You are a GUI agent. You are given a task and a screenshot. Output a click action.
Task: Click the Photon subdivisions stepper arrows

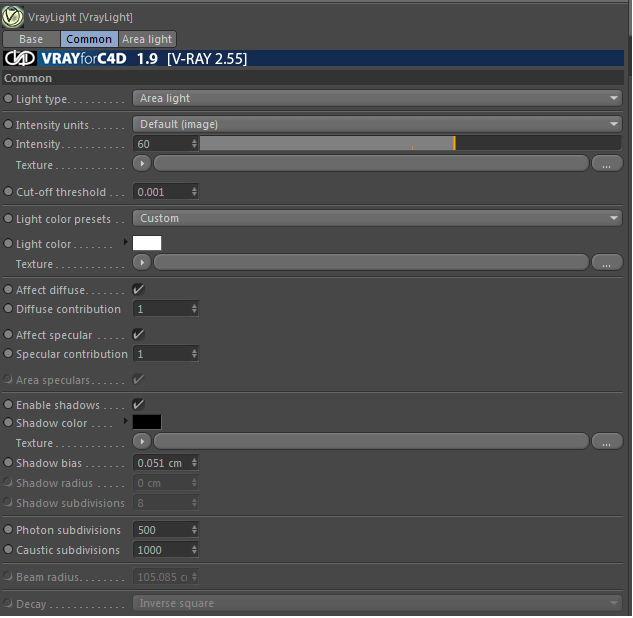click(195, 530)
